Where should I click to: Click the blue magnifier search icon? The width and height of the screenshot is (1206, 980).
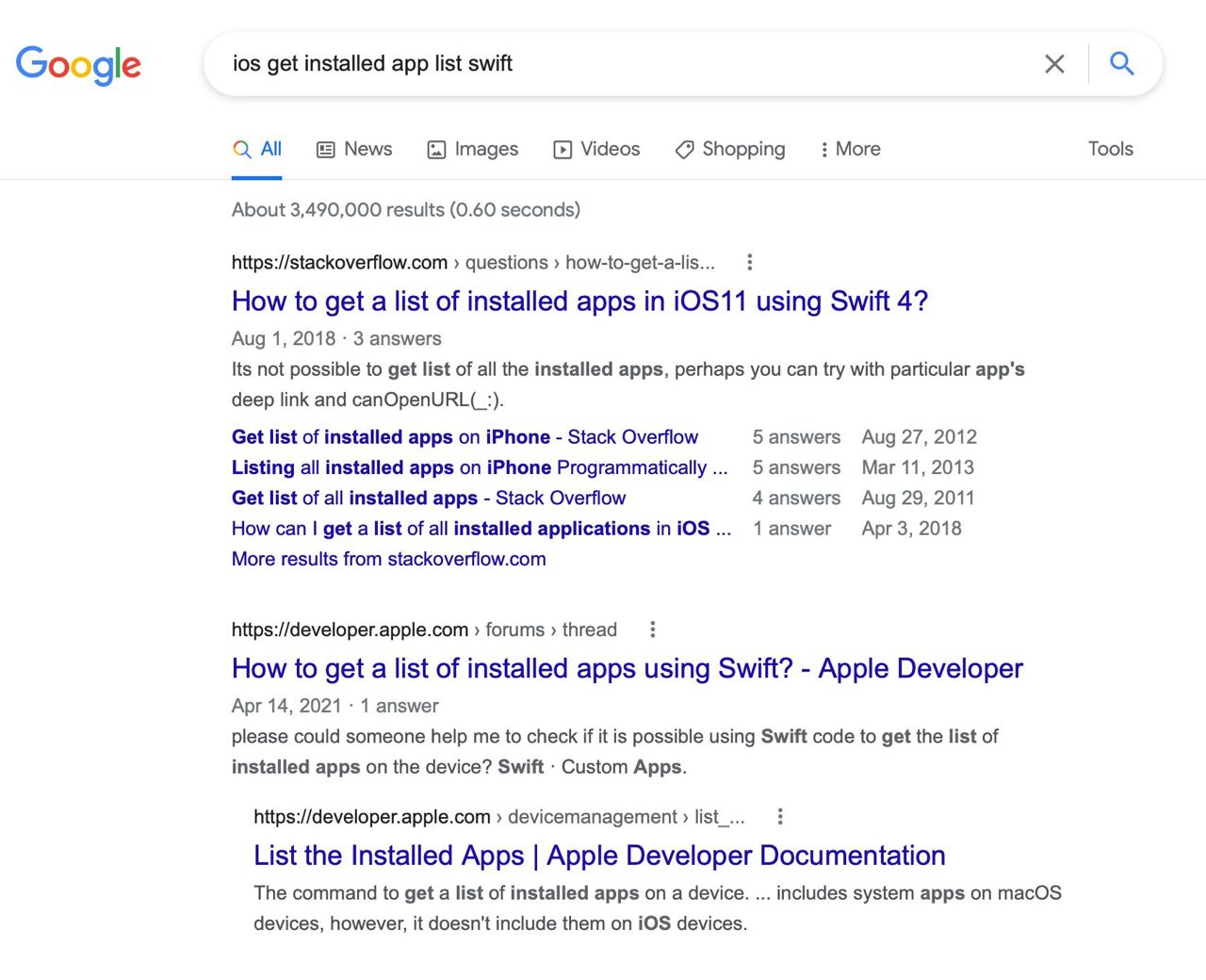1121,63
